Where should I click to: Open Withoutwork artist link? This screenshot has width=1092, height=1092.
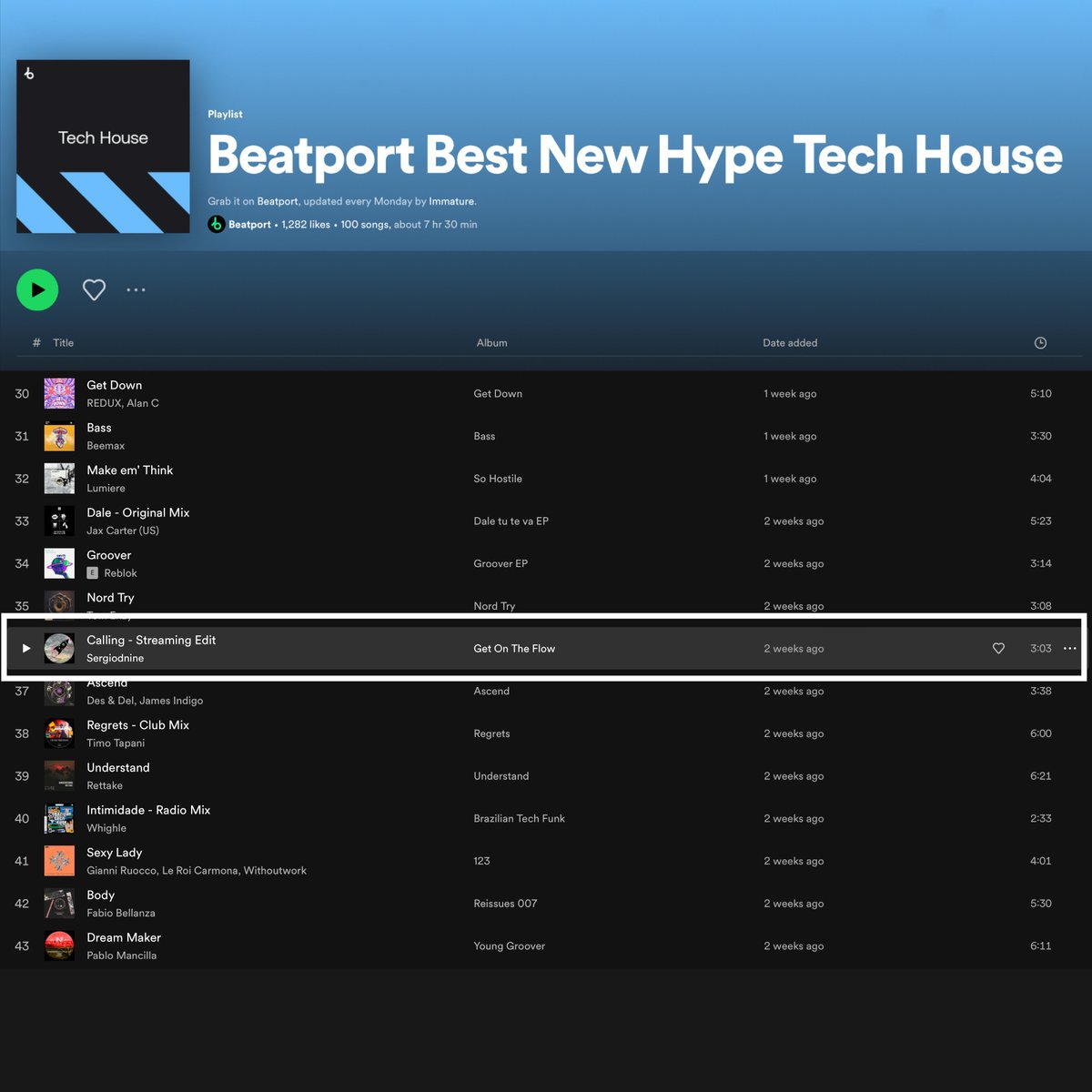point(275,871)
